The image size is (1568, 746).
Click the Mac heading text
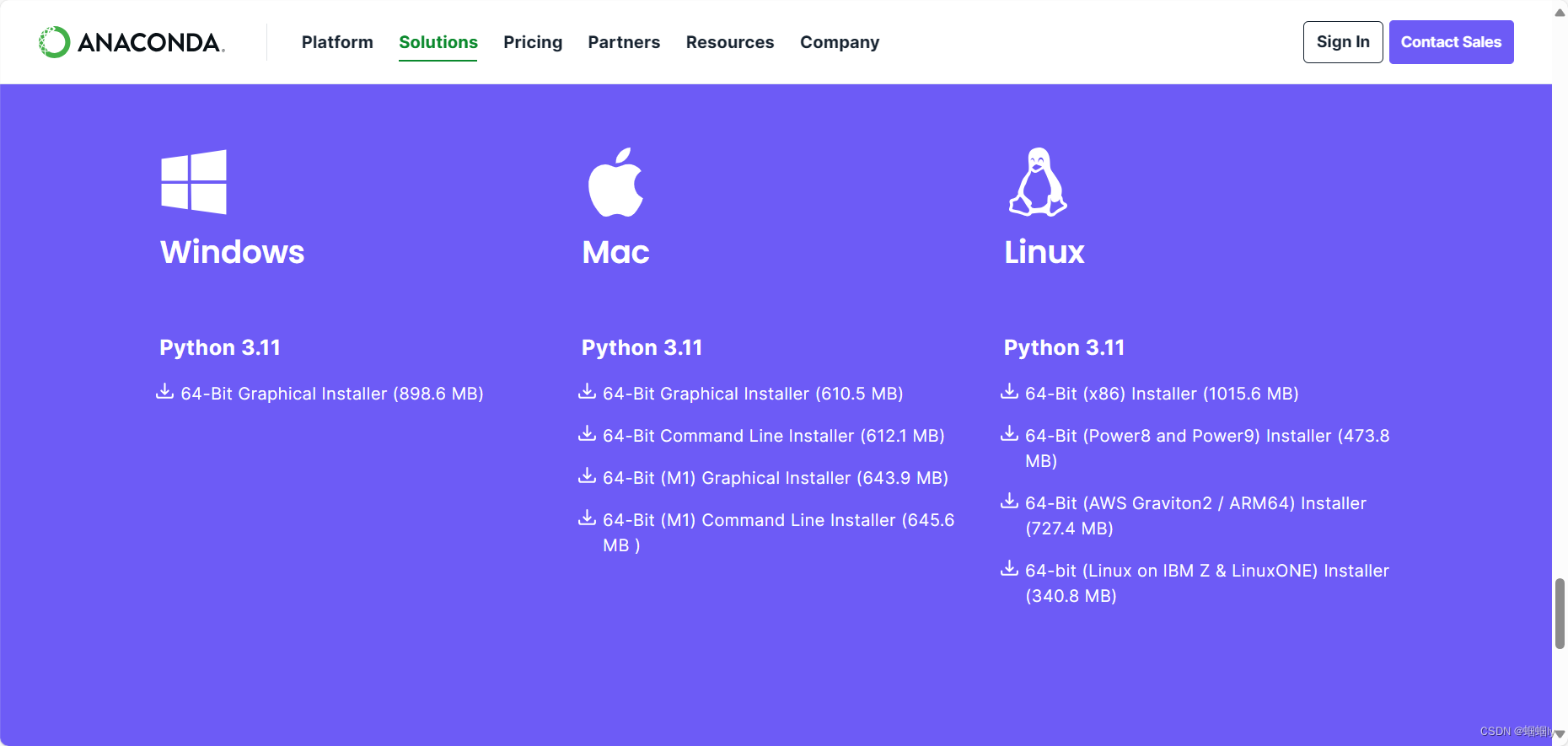tap(615, 252)
